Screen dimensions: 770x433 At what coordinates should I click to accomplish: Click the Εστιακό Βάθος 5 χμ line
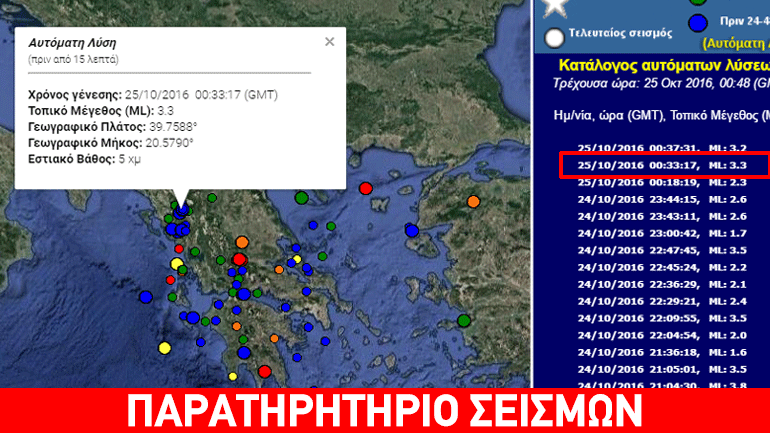coord(84,159)
